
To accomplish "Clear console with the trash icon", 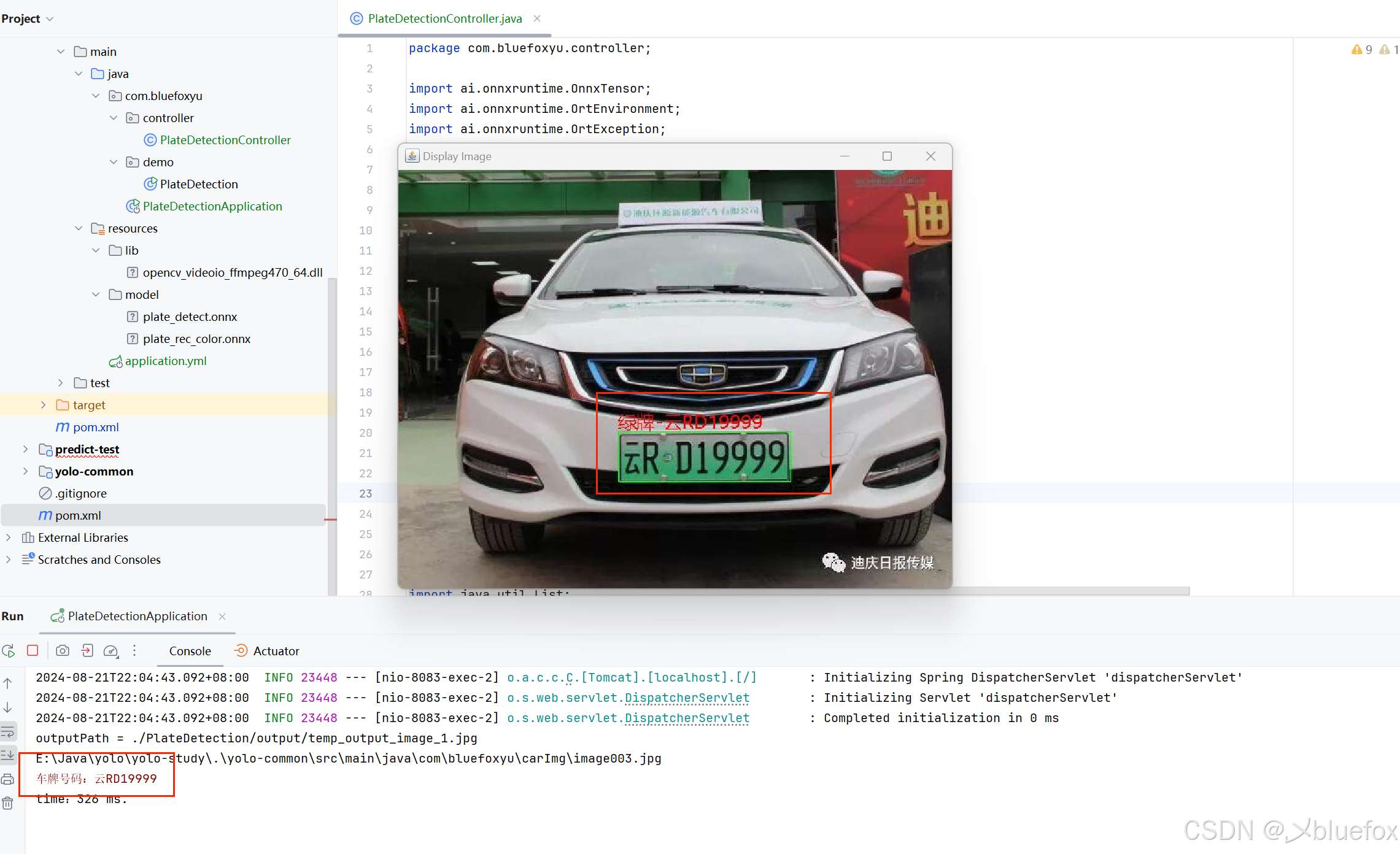I will click(x=8, y=803).
